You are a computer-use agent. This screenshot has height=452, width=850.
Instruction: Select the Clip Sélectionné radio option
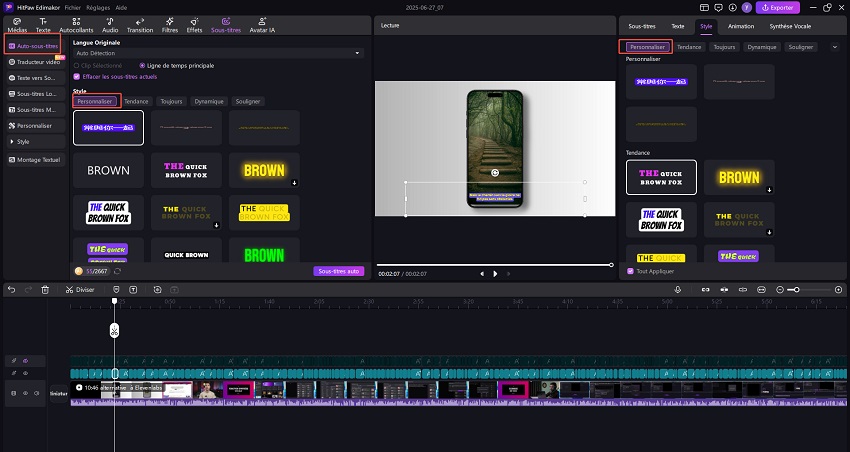point(76,66)
